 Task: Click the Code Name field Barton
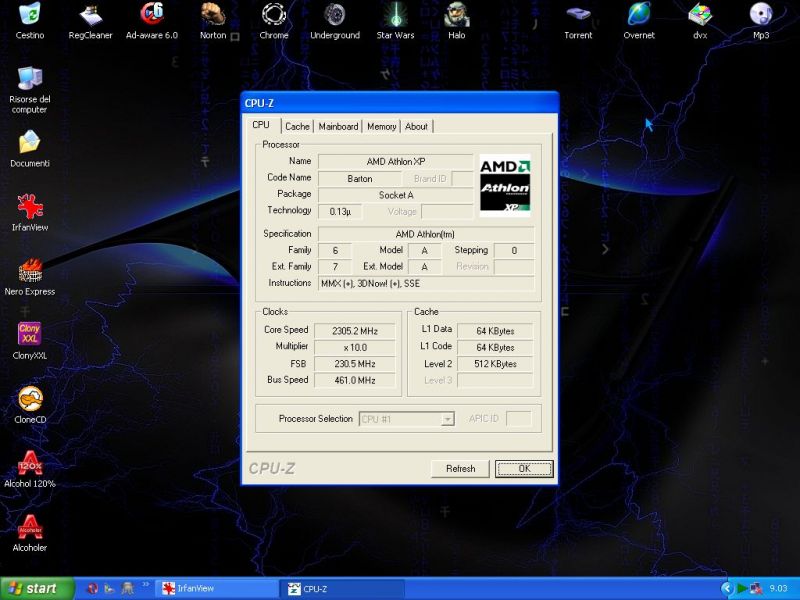pyautogui.click(x=360, y=179)
